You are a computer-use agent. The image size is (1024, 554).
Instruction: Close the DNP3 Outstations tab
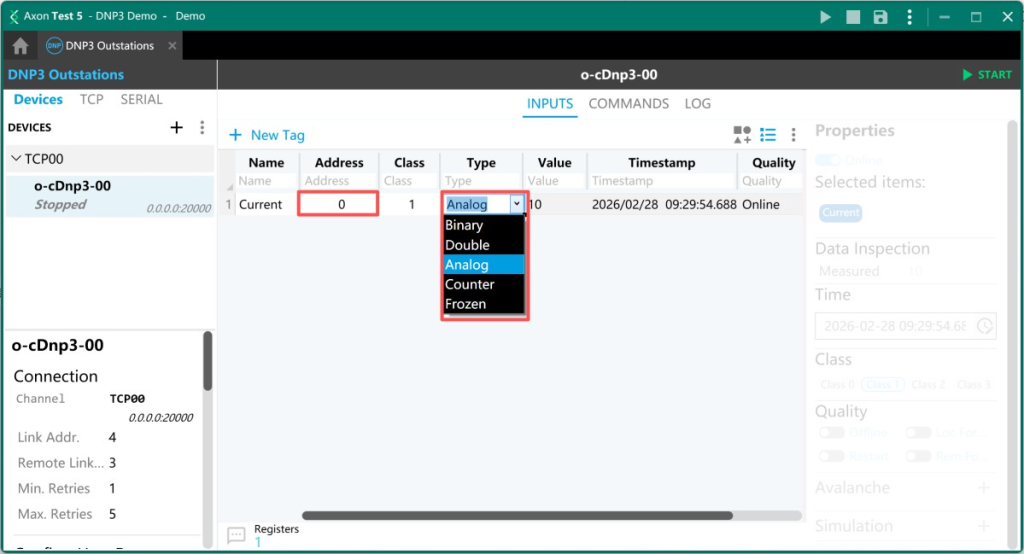(172, 46)
